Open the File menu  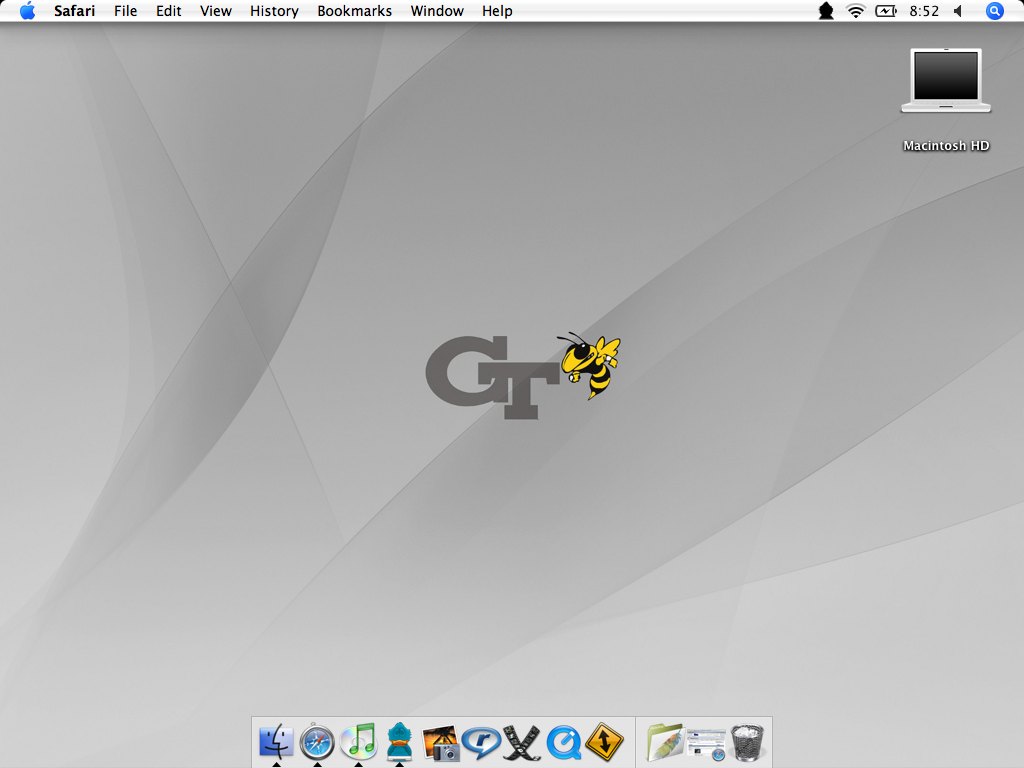coord(125,11)
